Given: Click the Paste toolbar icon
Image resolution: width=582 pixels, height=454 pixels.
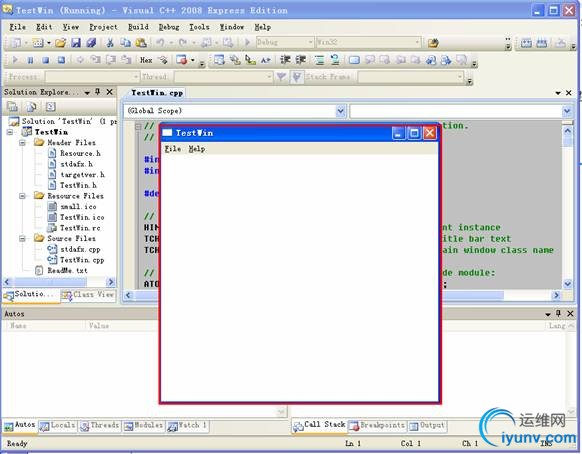Looking at the screenshot, I should point(141,43).
